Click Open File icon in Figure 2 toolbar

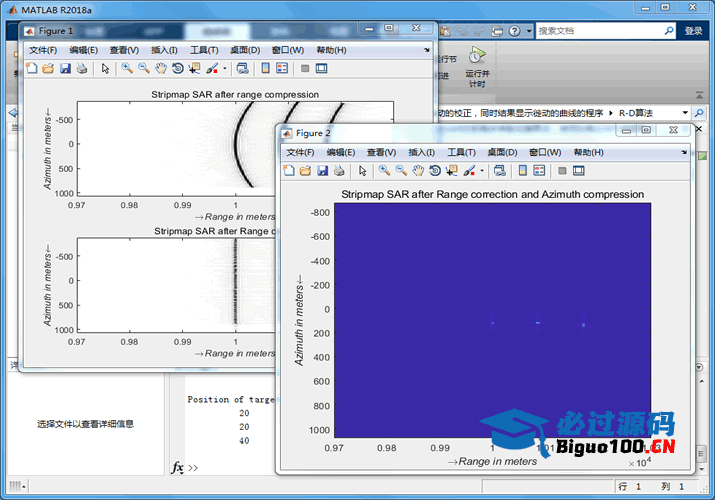(x=305, y=171)
